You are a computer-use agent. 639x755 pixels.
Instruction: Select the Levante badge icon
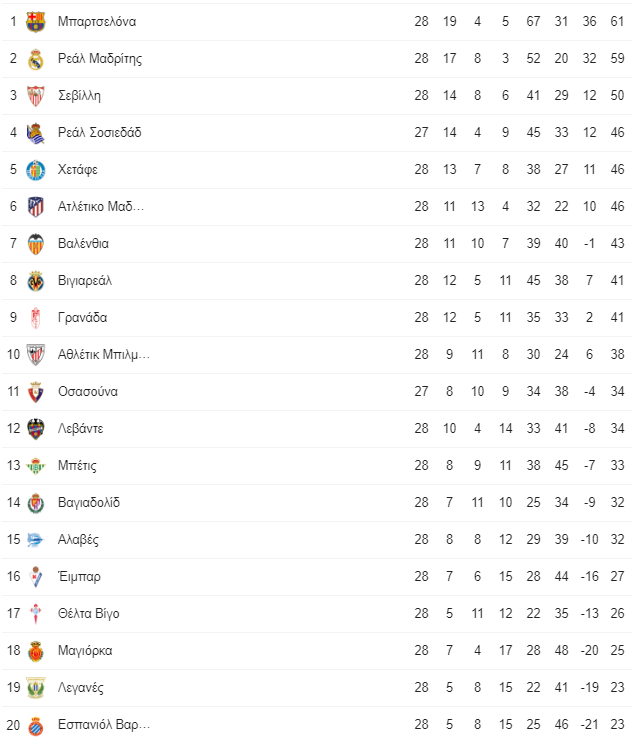coord(36,429)
